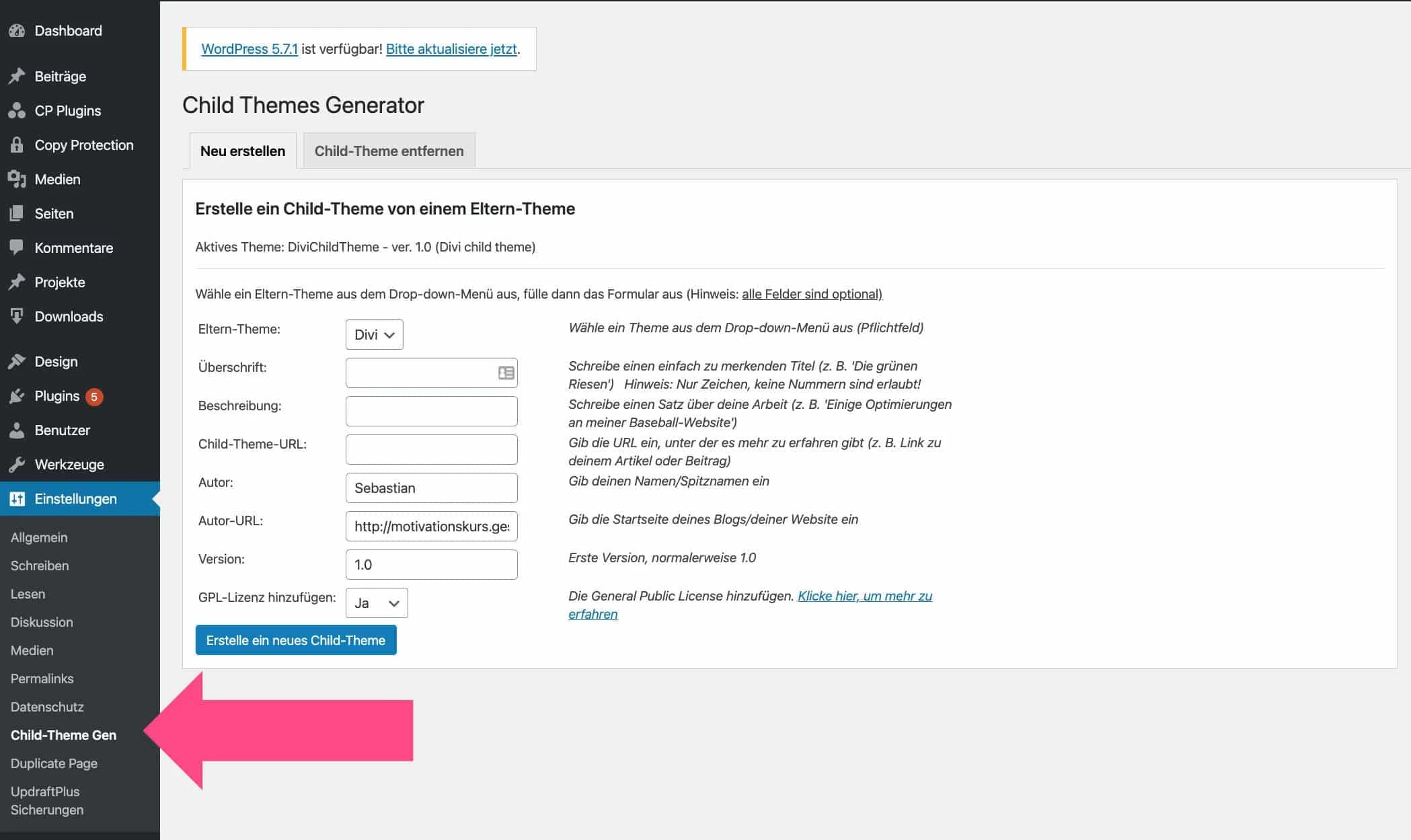Image resolution: width=1411 pixels, height=840 pixels.
Task: Select the Copy Protection lock icon
Action: click(x=17, y=145)
